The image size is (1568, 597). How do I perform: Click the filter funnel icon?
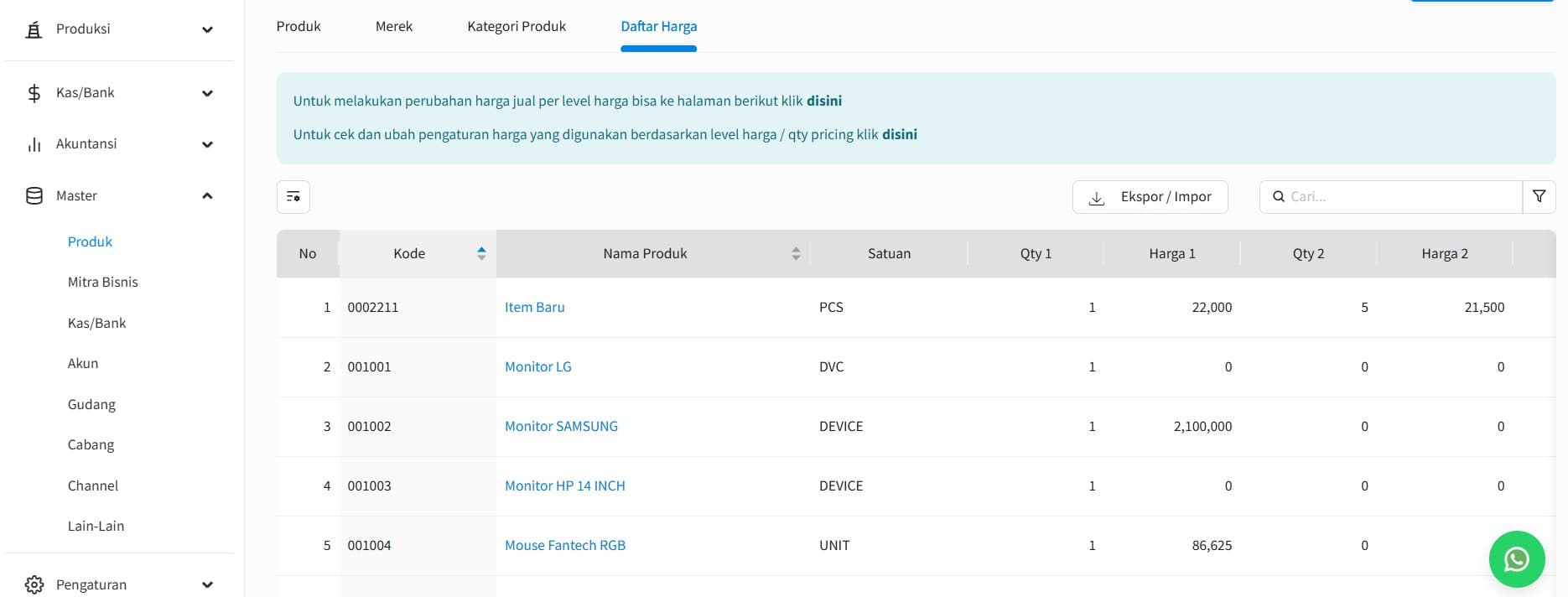[1539, 196]
